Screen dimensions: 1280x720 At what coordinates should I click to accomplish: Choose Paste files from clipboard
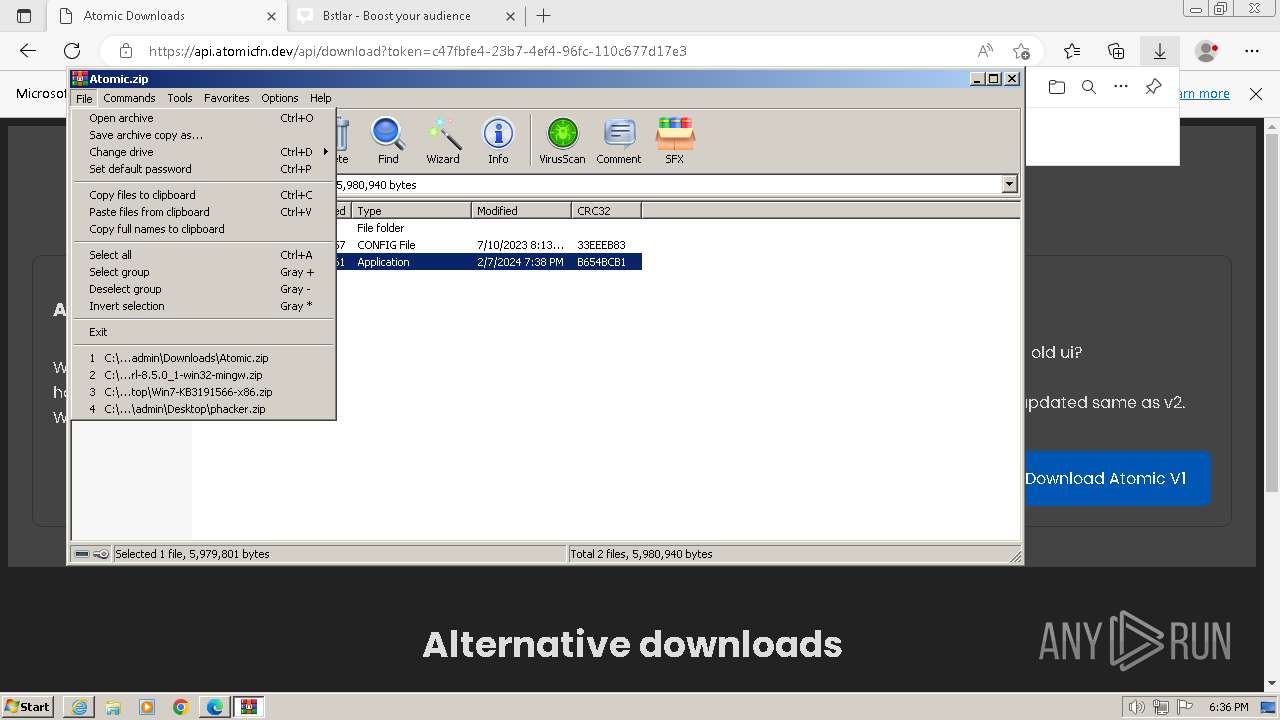(204, 212)
